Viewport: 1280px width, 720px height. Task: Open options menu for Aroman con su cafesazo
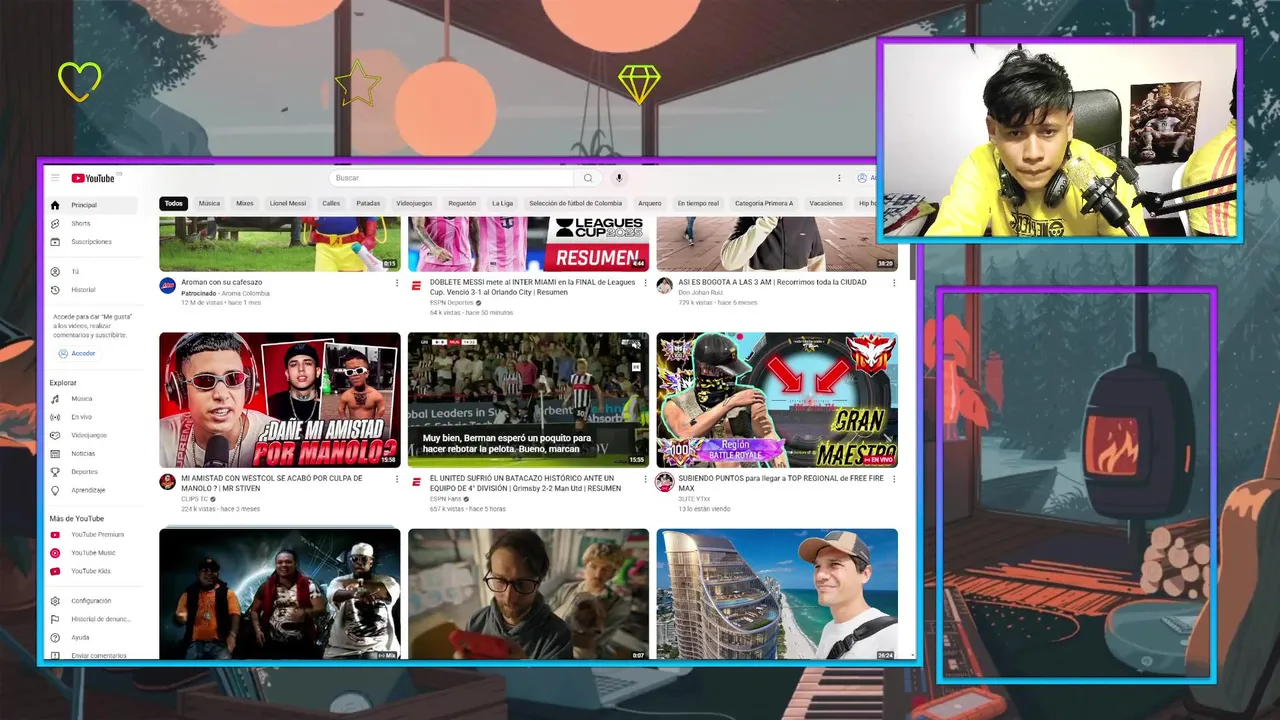397,283
